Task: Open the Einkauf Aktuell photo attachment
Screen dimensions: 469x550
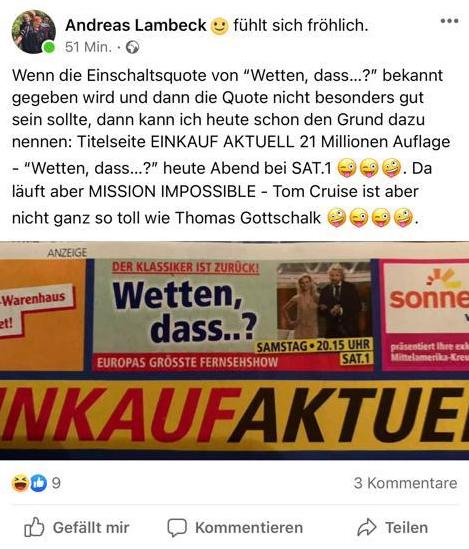Action: (x=234, y=351)
